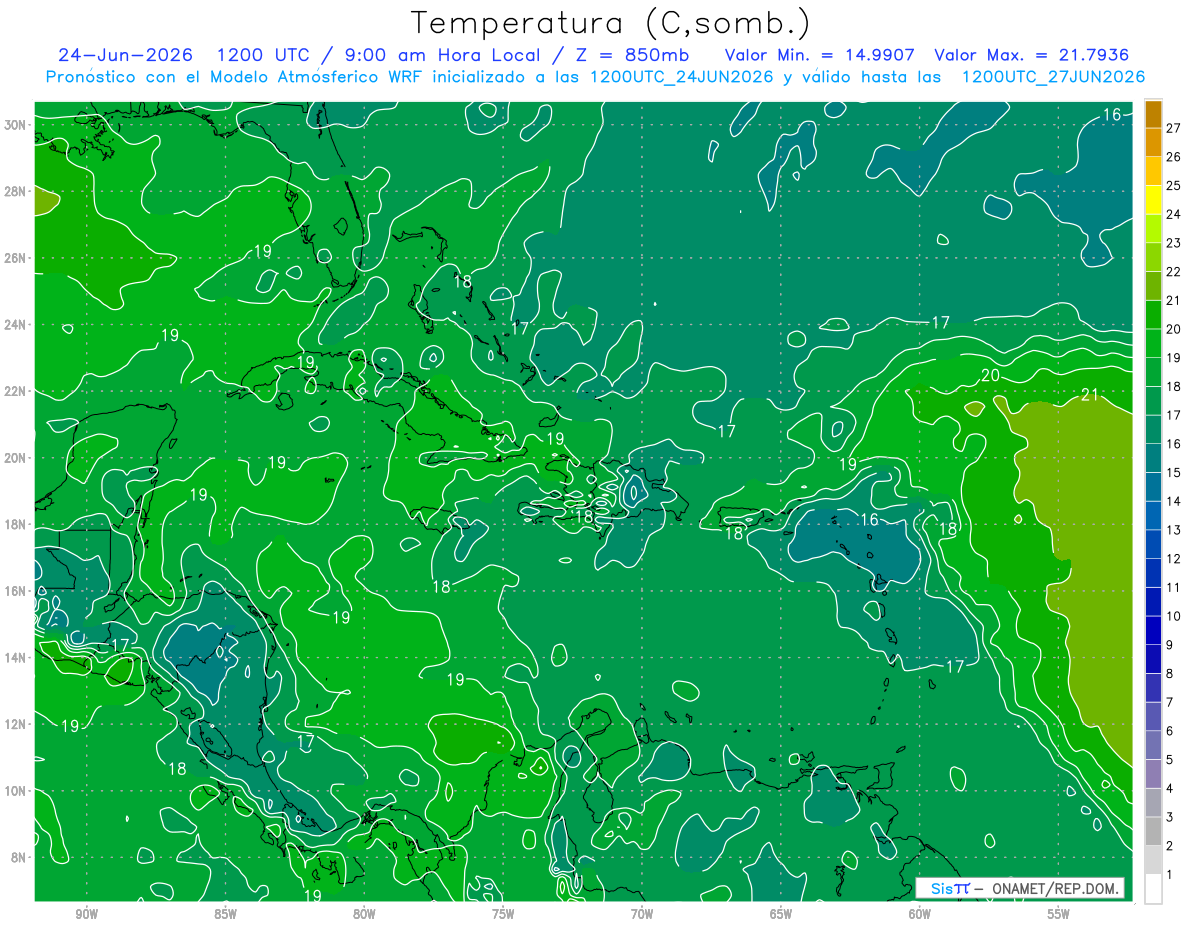Click the '80W' longitude axis label
Screen dimensions: 1200x927
coord(364,914)
